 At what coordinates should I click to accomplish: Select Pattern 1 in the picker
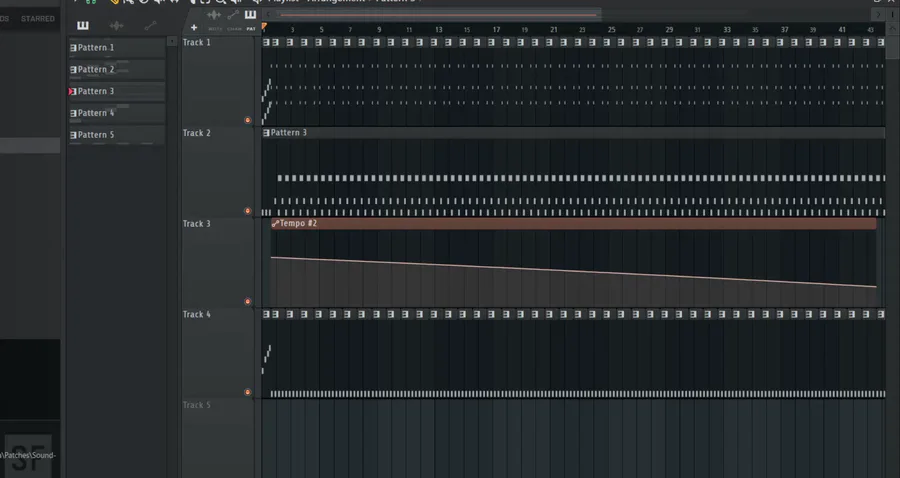[117, 48]
